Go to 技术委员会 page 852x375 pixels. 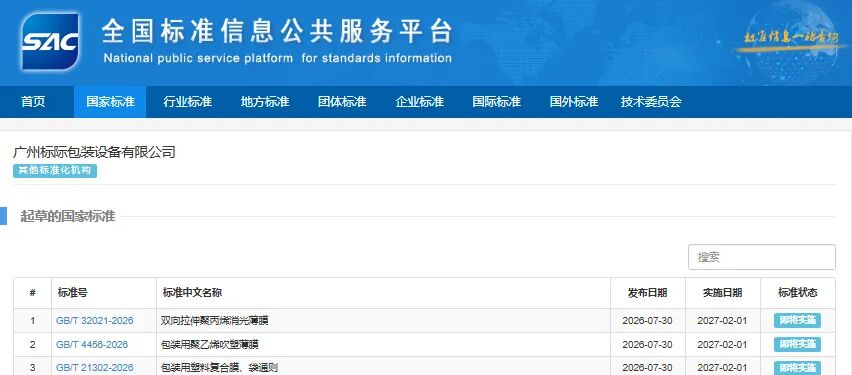[651, 102]
